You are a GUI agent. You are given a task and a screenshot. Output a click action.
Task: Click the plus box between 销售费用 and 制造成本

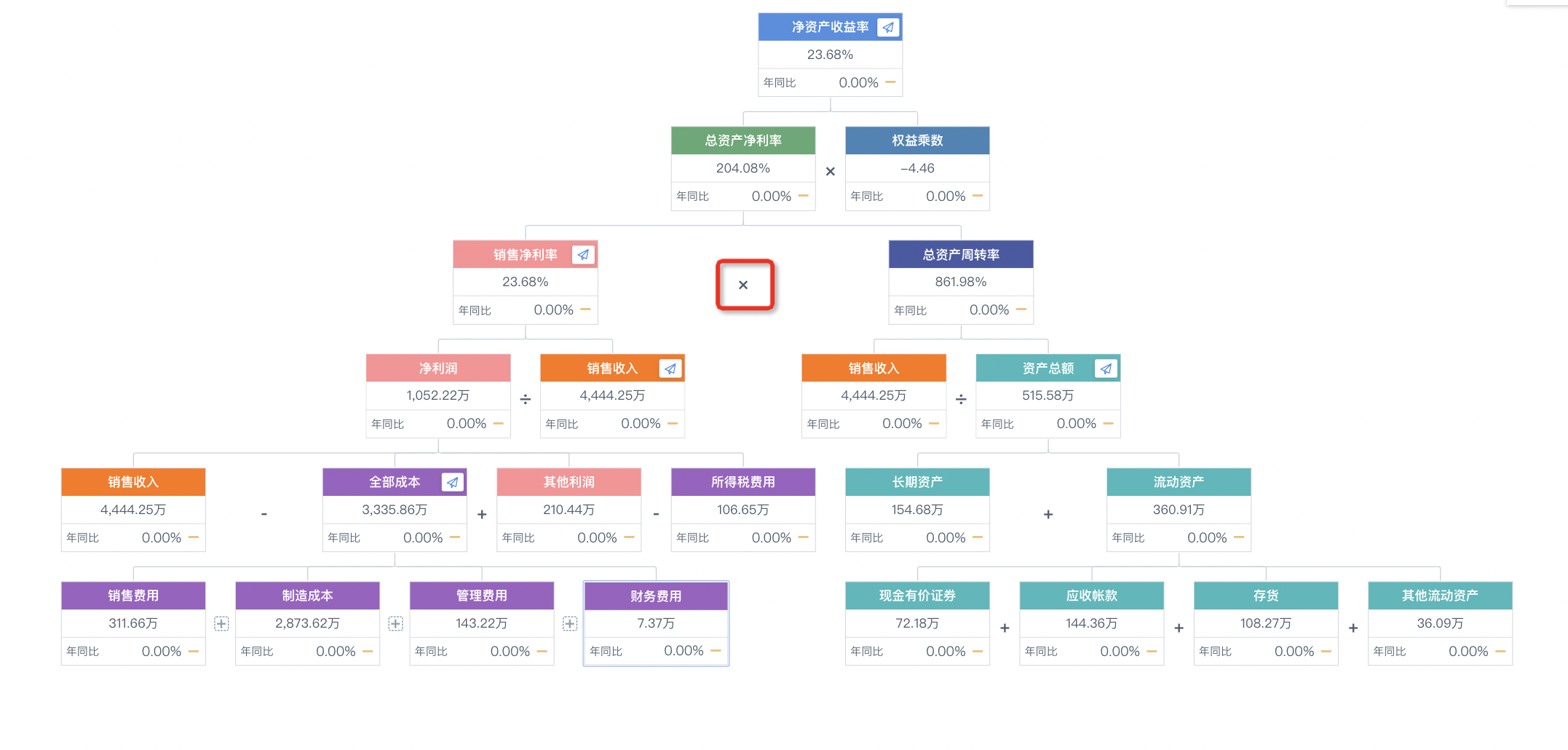coord(221,623)
